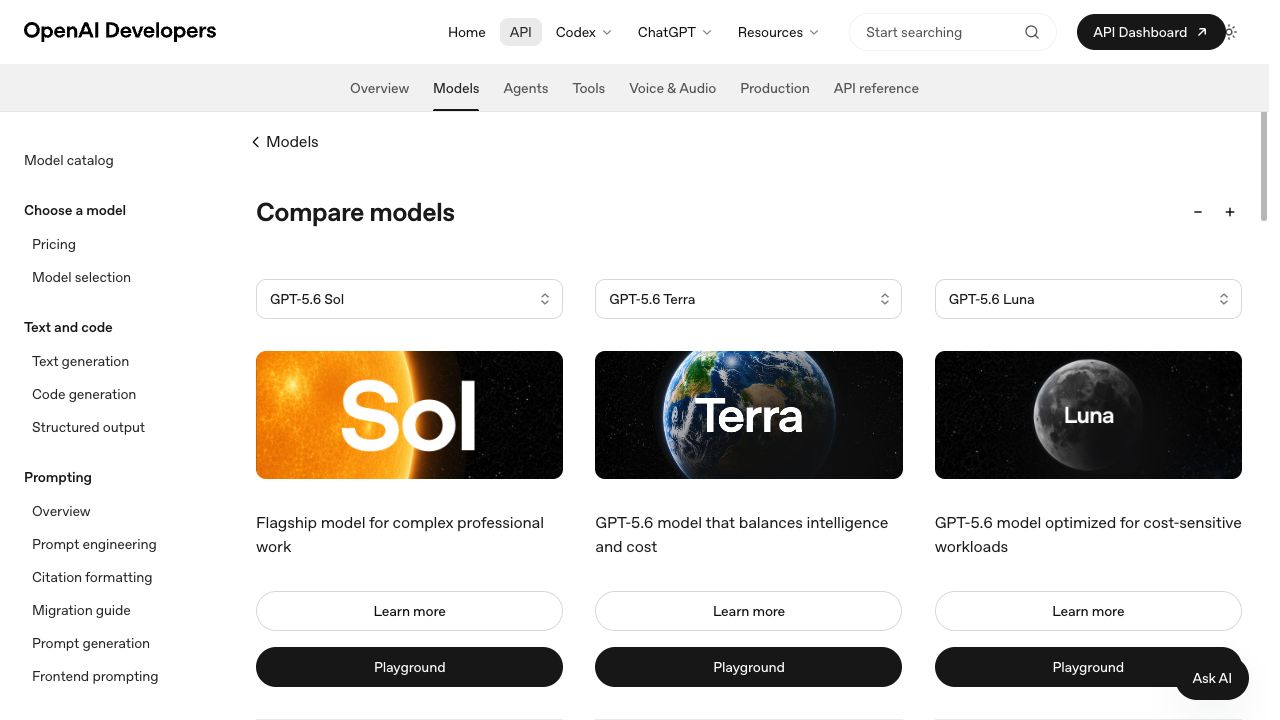This screenshot has height=720, width=1280.
Task: Switch to the Tools tab
Action: [x=589, y=88]
